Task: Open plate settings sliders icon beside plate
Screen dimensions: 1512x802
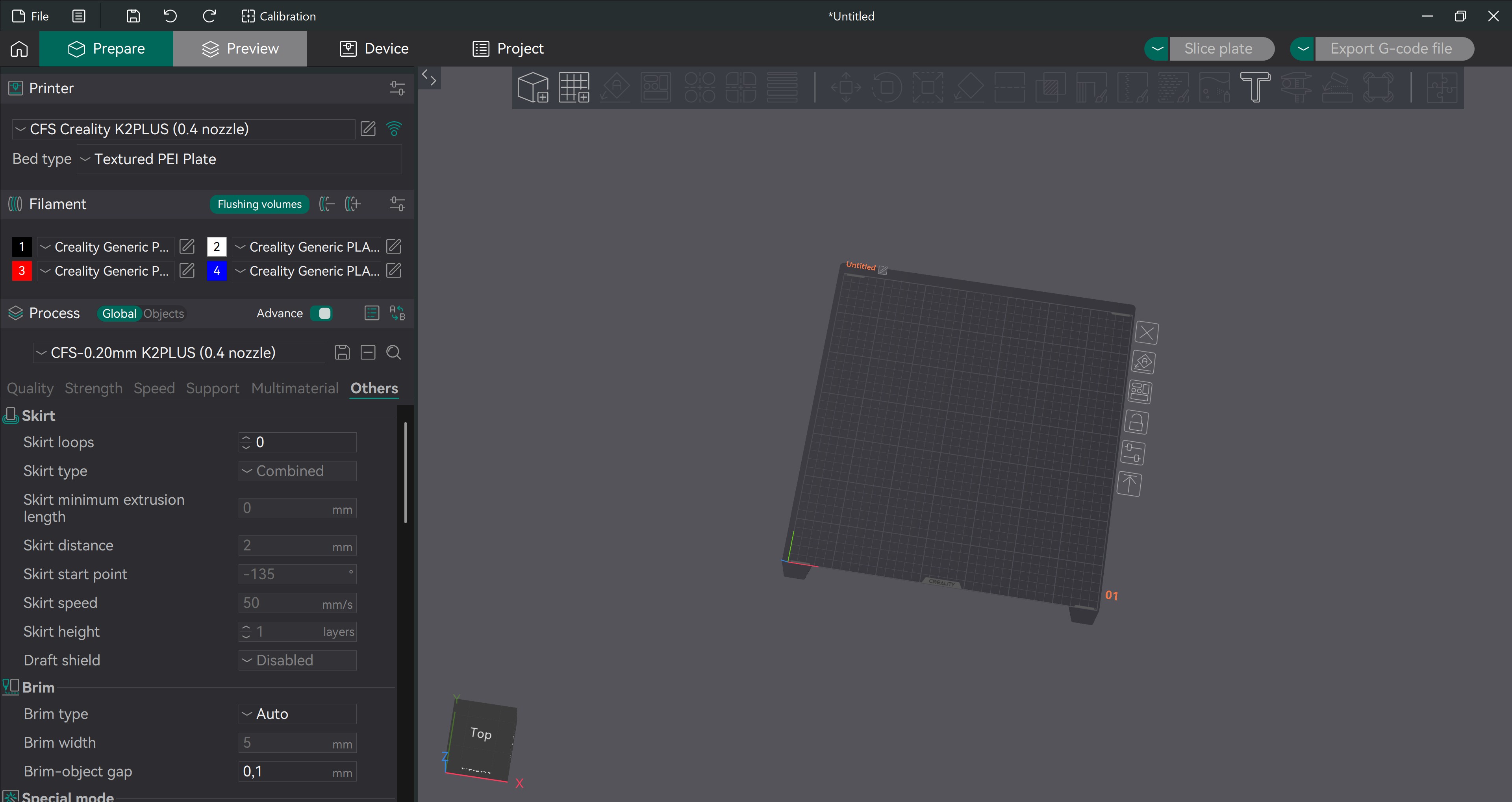Action: 1132,453
